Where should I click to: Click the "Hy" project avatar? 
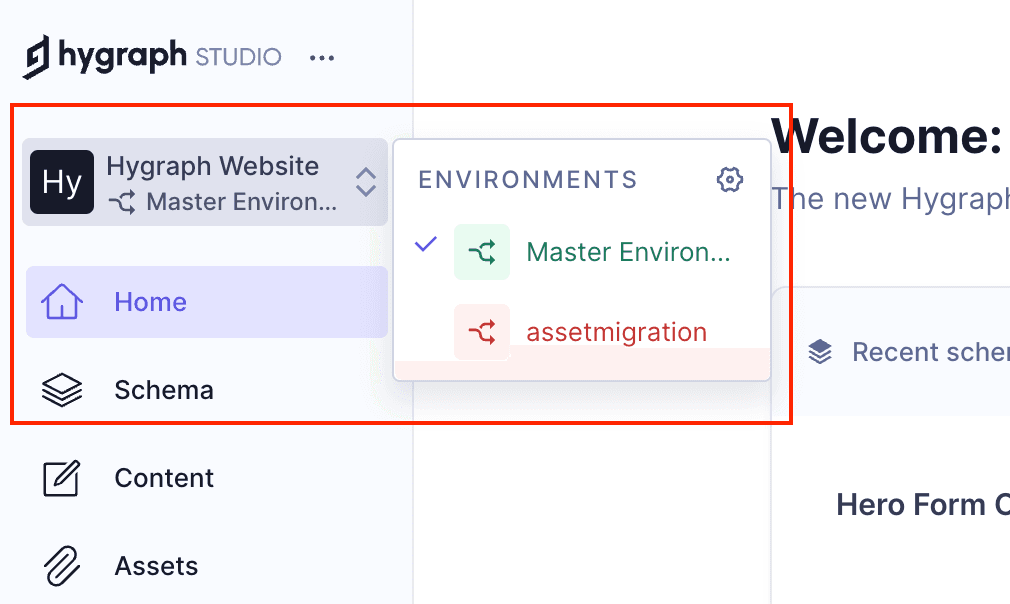click(62, 182)
